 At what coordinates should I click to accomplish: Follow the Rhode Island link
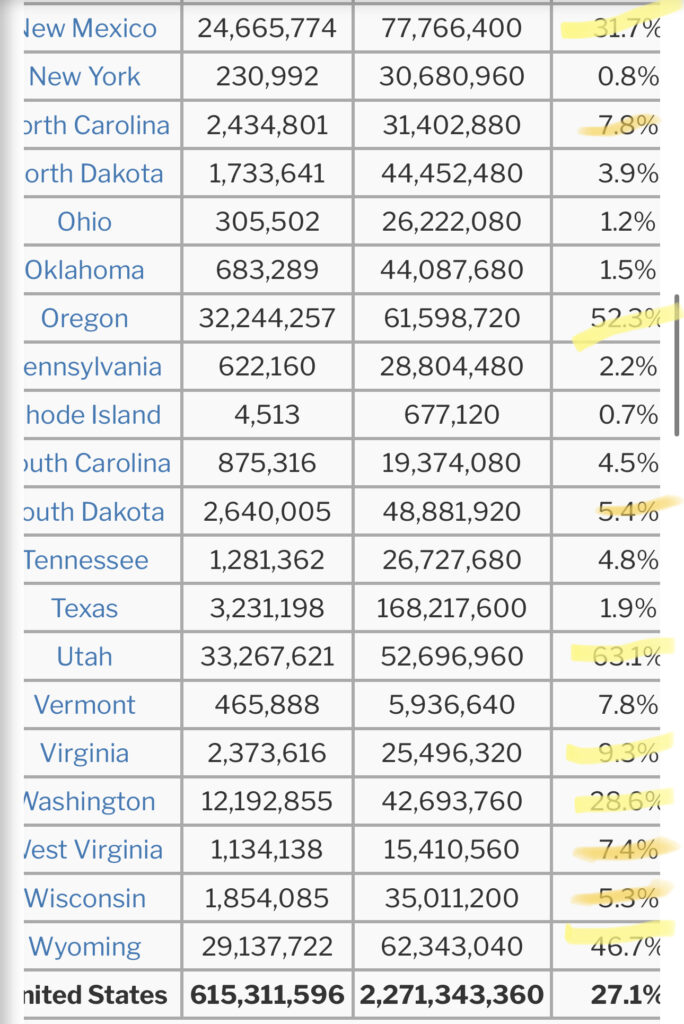pyautogui.click(x=94, y=415)
